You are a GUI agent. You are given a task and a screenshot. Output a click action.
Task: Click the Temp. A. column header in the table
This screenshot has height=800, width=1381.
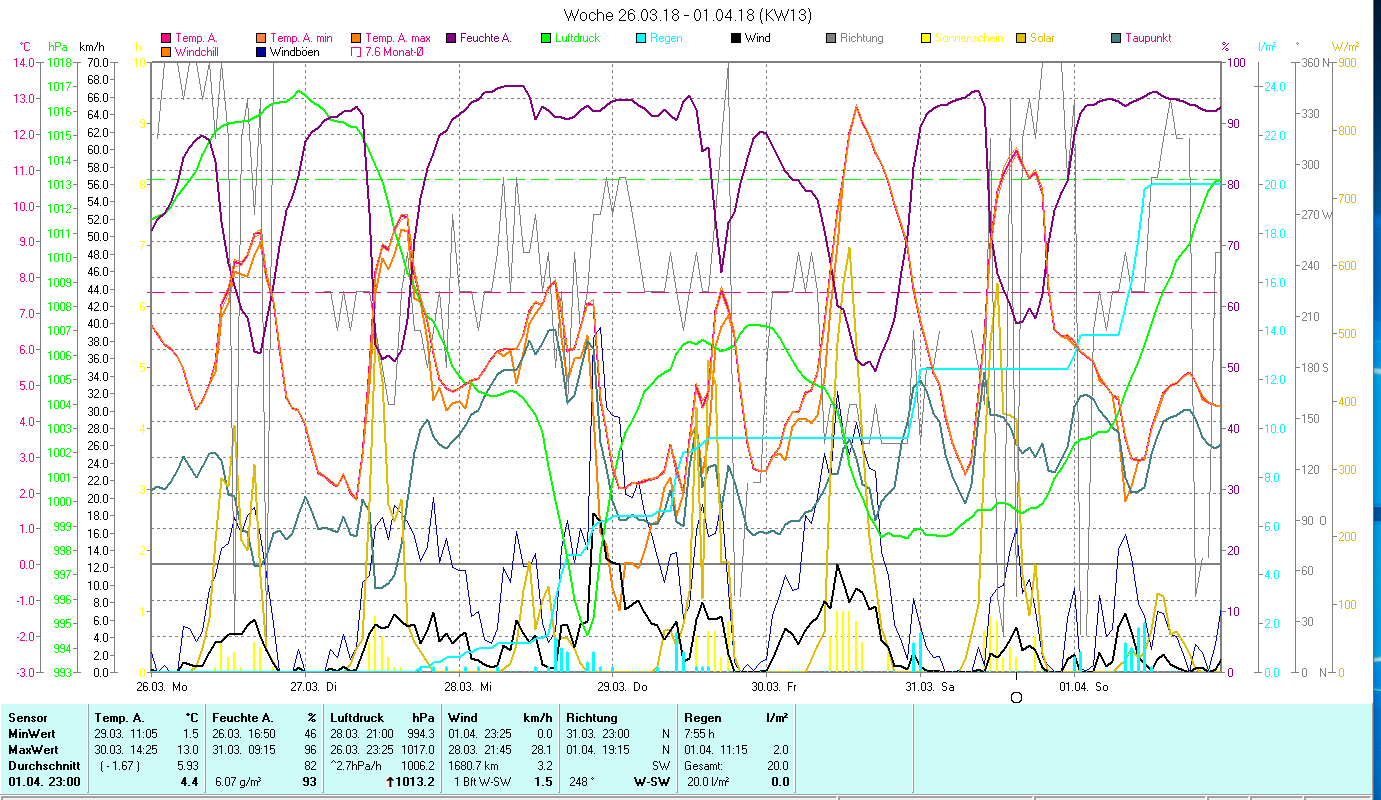pyautogui.click(x=121, y=717)
